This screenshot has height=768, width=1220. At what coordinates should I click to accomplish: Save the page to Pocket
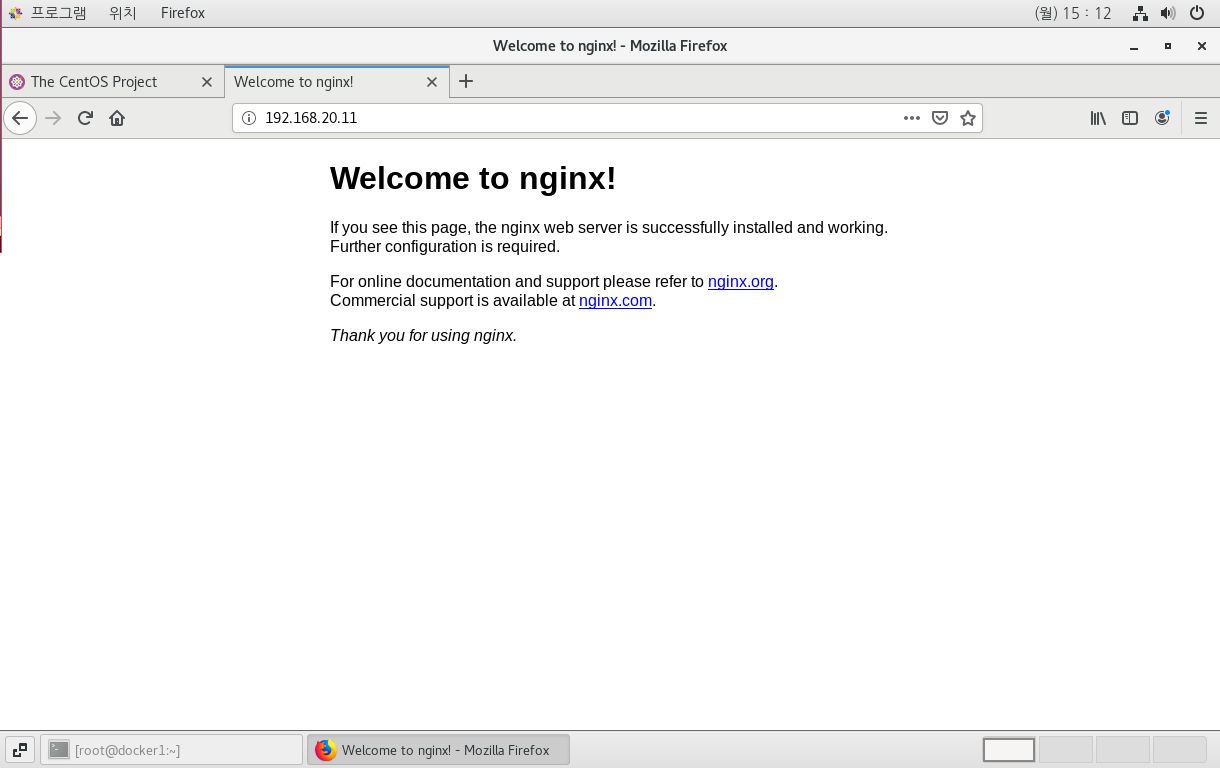pyautogui.click(x=940, y=118)
